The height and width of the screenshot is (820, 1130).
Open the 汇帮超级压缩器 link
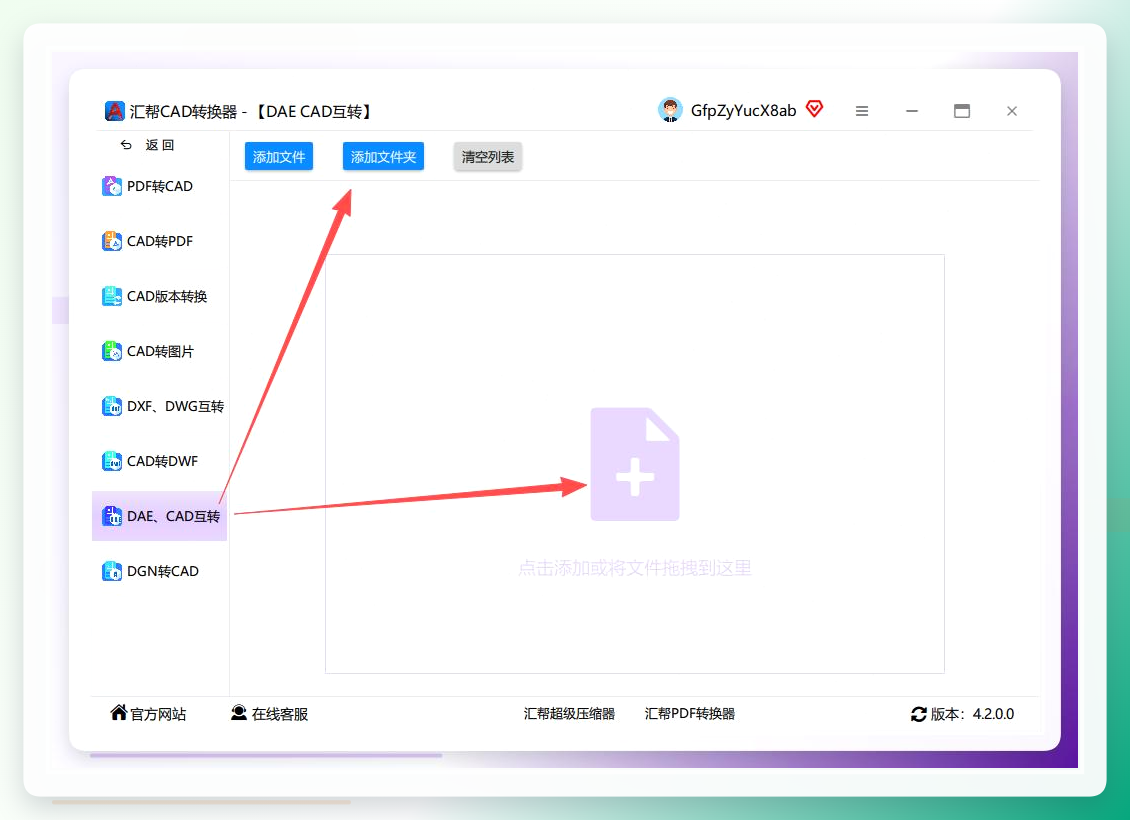(569, 713)
